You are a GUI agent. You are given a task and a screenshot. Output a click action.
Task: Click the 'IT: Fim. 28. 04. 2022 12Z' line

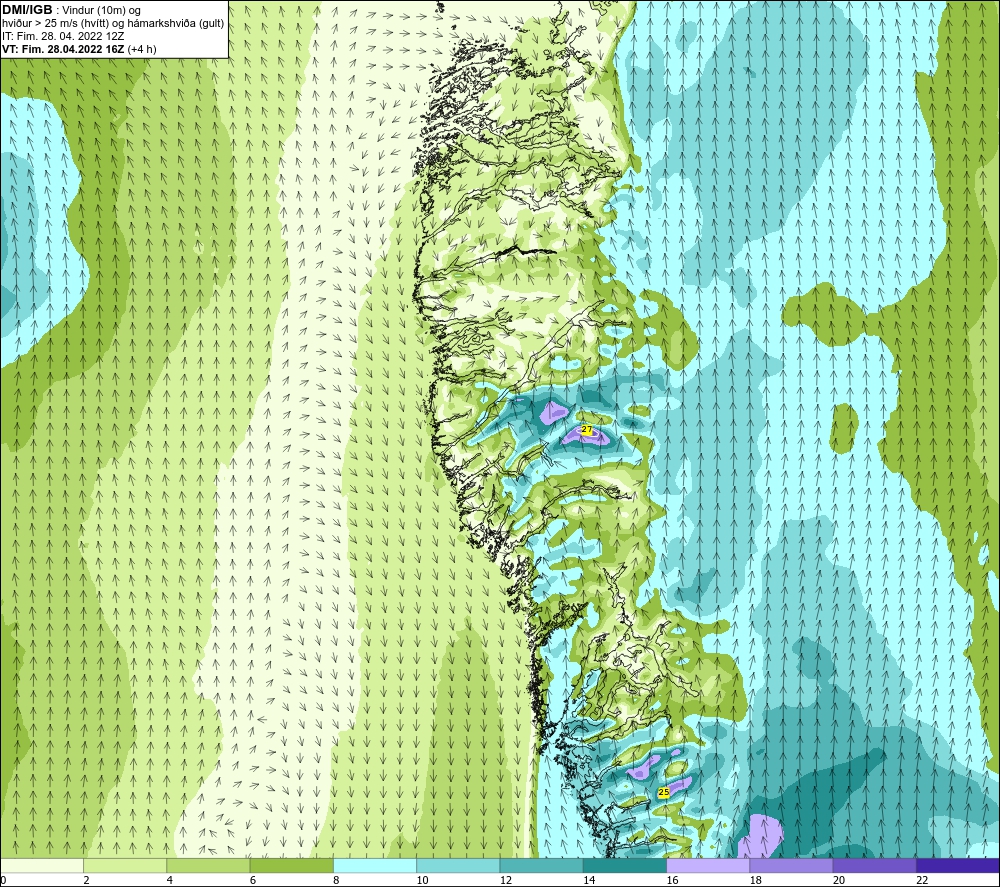[x=63, y=36]
